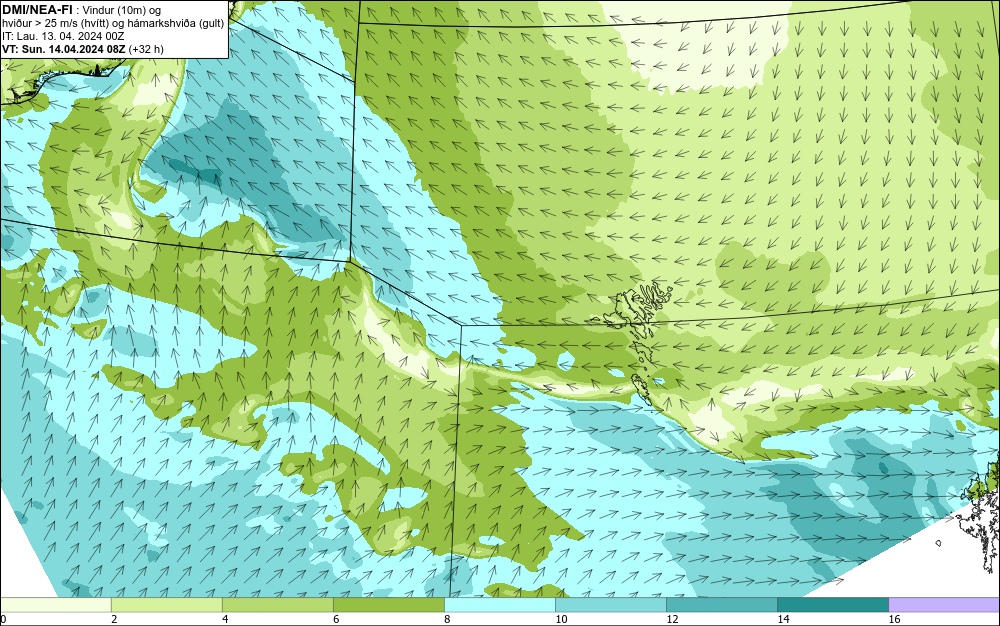Image resolution: width=1000 pixels, height=626 pixels.
Task: Click the 4–6 m/s green legend swatch
Action: pos(277,604)
